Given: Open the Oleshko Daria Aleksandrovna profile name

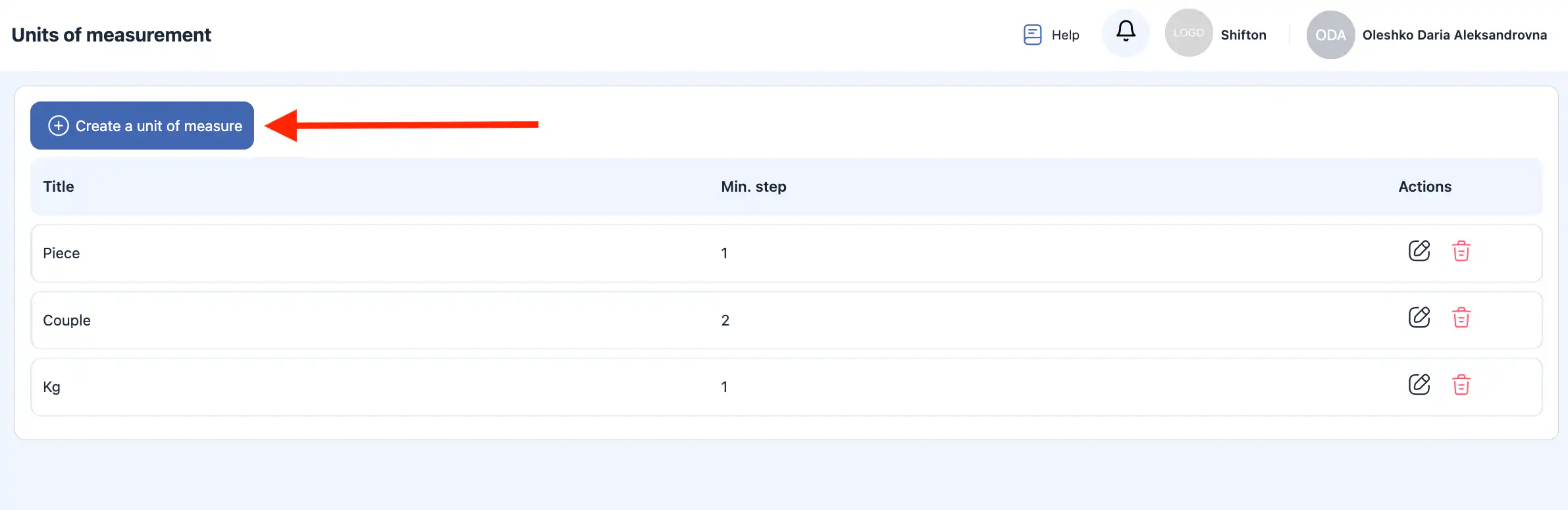Looking at the screenshot, I should (x=1454, y=35).
